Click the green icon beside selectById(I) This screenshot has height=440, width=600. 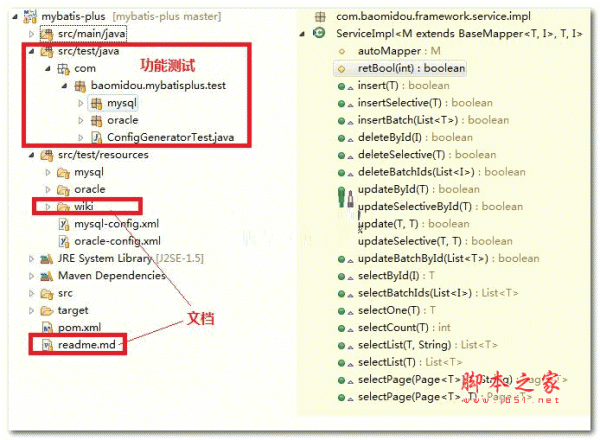tap(341, 277)
